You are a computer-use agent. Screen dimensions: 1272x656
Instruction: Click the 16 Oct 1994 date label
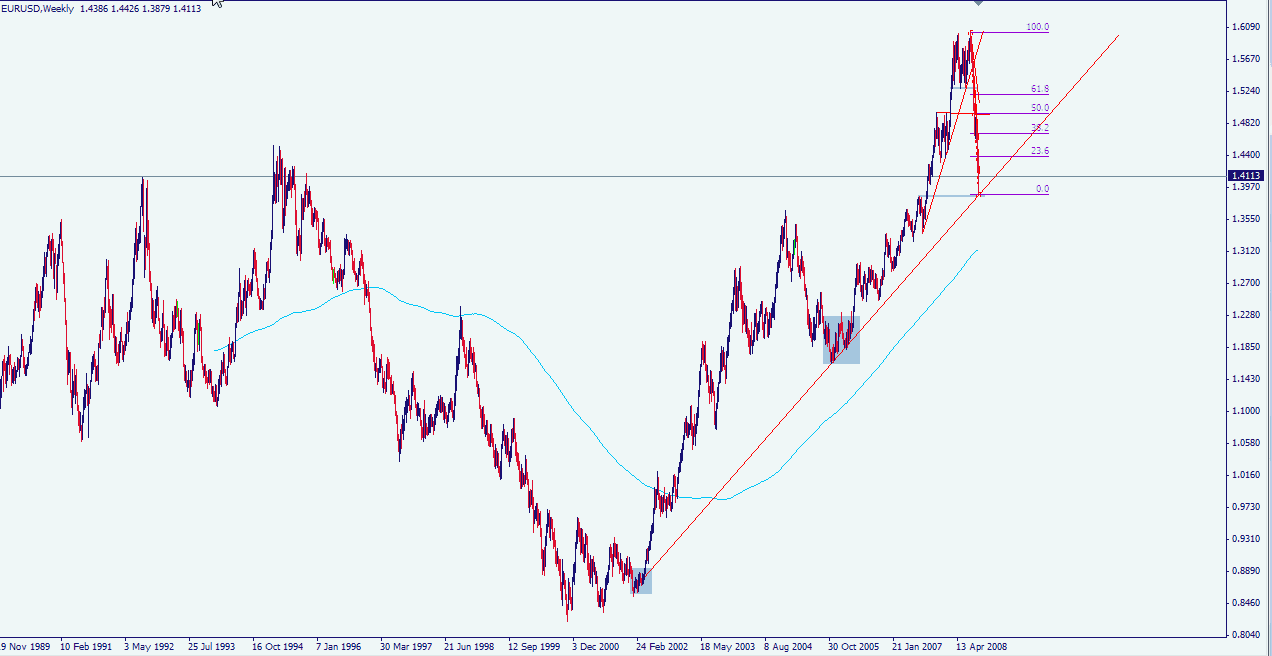point(278,647)
